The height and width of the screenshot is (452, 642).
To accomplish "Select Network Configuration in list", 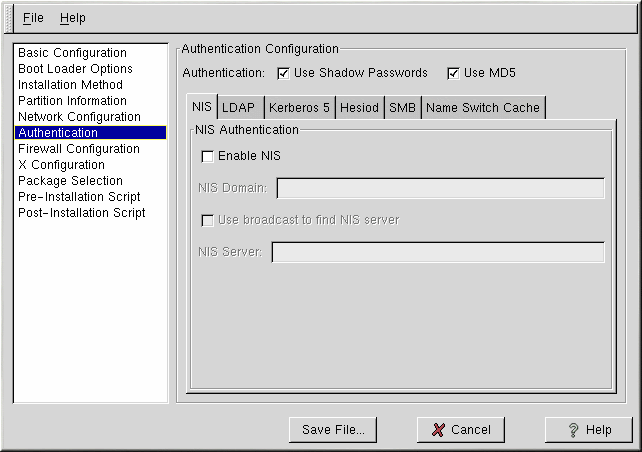I will (79, 117).
